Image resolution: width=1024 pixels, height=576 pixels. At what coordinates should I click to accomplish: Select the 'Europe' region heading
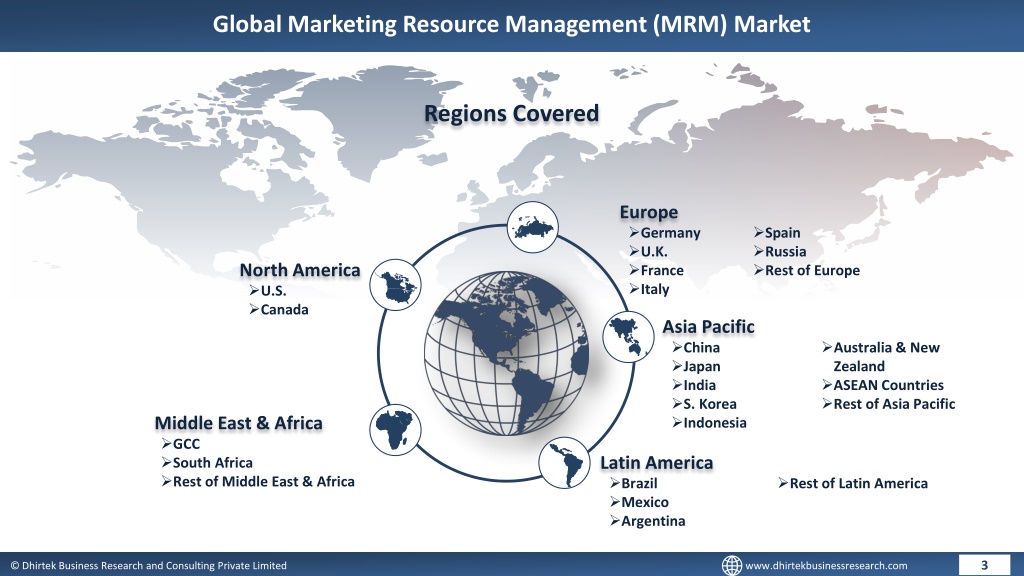tap(648, 212)
